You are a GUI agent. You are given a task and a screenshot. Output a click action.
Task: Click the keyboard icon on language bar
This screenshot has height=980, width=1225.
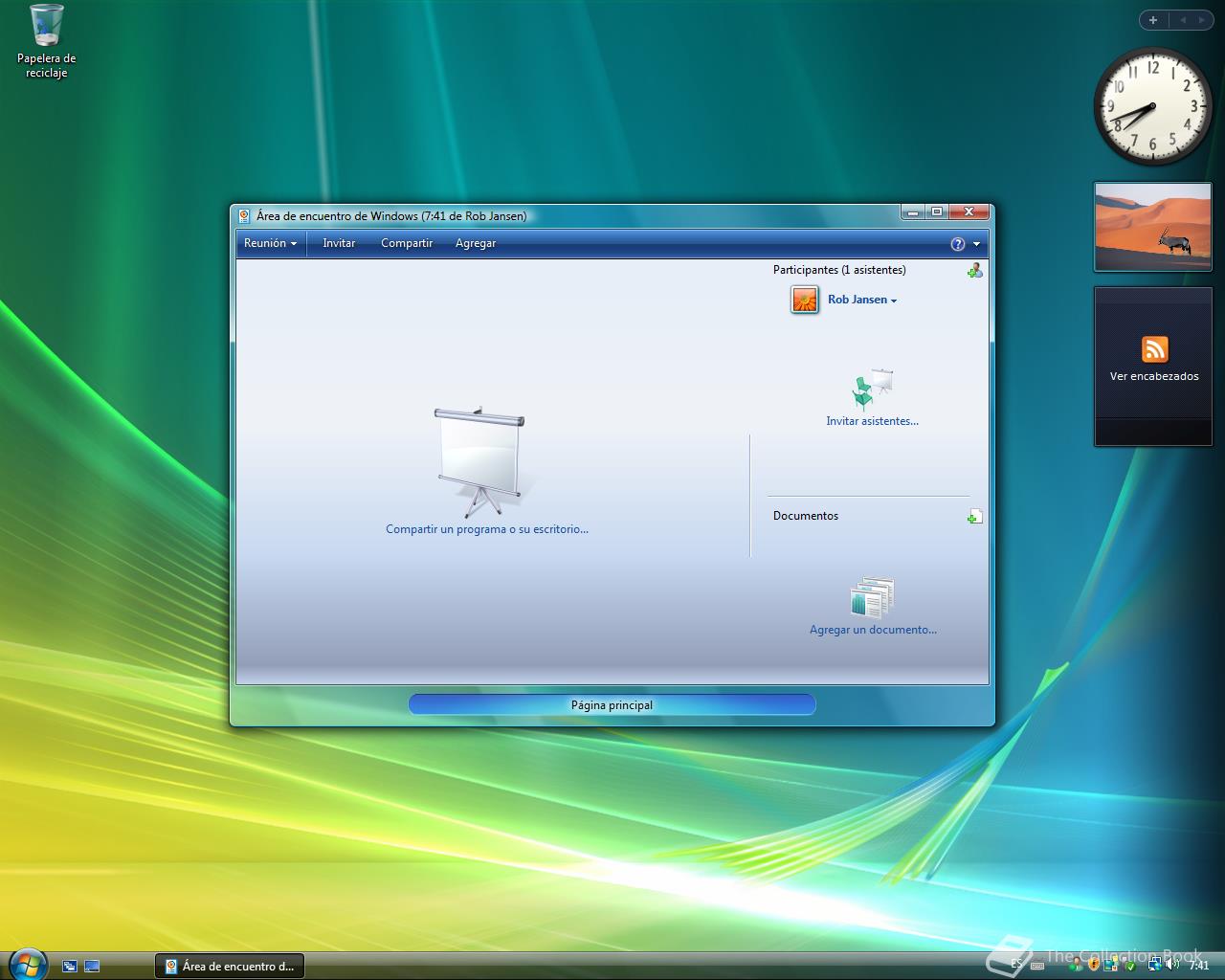(1037, 966)
